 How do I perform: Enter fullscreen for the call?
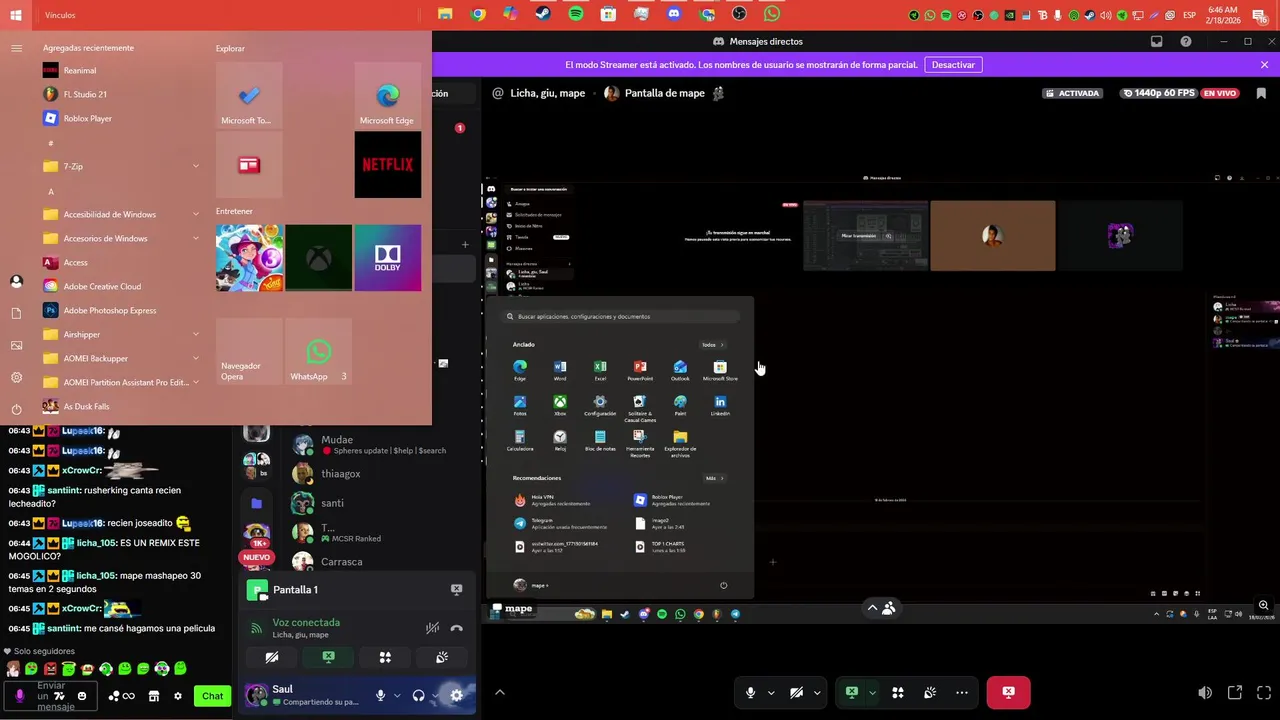pyautogui.click(x=1264, y=693)
